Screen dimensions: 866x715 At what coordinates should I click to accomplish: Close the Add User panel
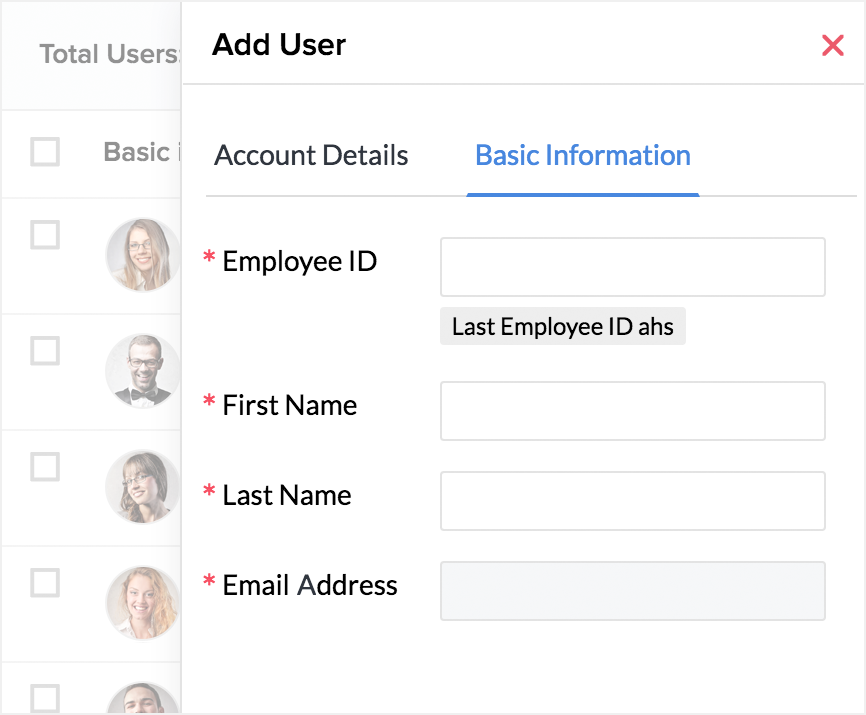point(832,45)
